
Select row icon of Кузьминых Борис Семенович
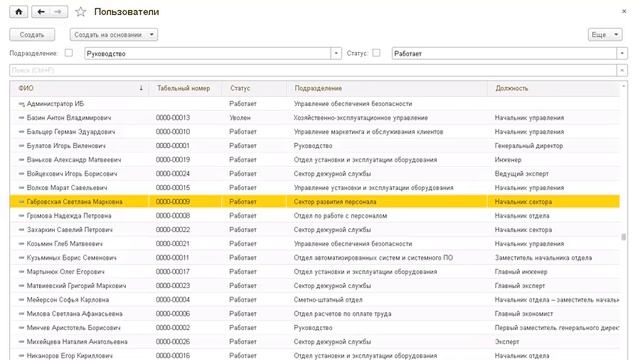[x=21, y=258]
